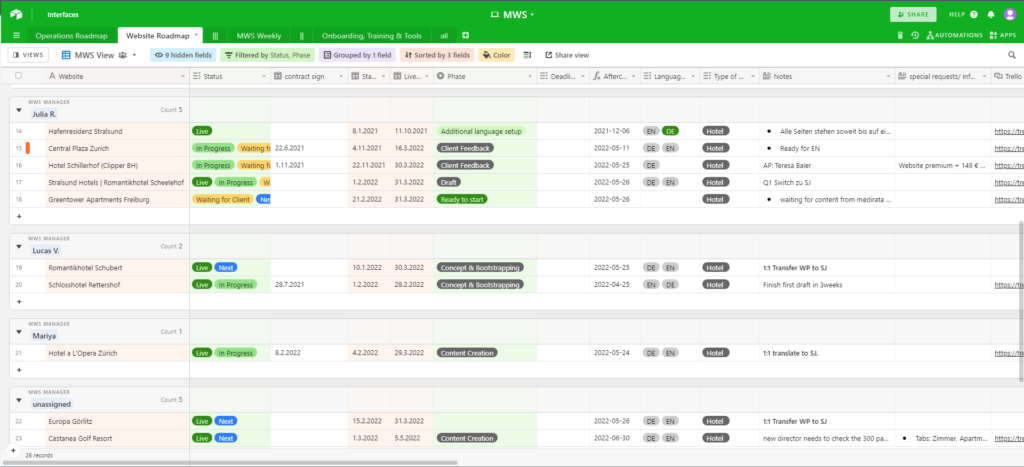Viewport: 1024px width, 467px height.
Task: Collapse the Julia R. group
Action: coord(18,110)
